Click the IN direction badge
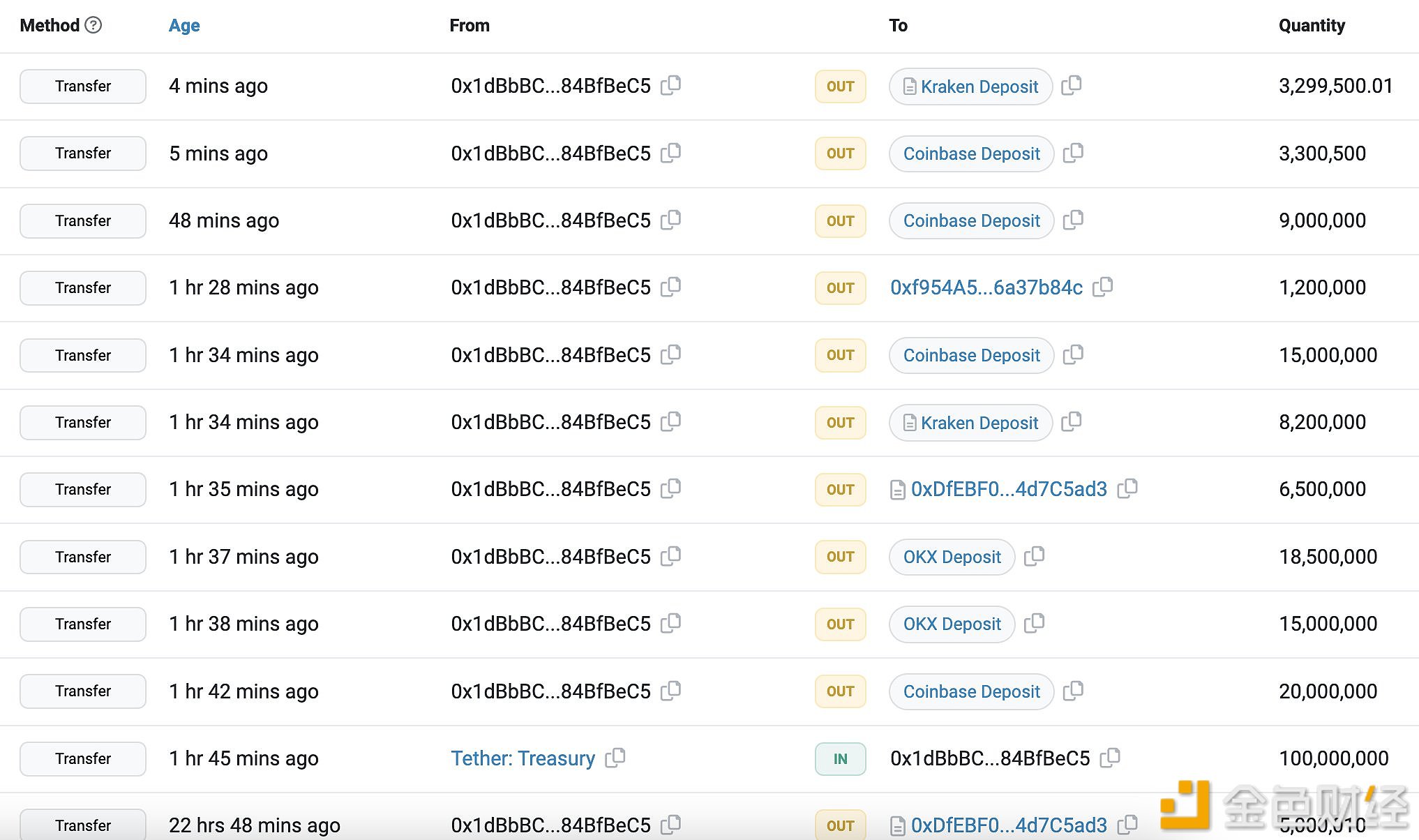The image size is (1419, 840). click(x=840, y=758)
